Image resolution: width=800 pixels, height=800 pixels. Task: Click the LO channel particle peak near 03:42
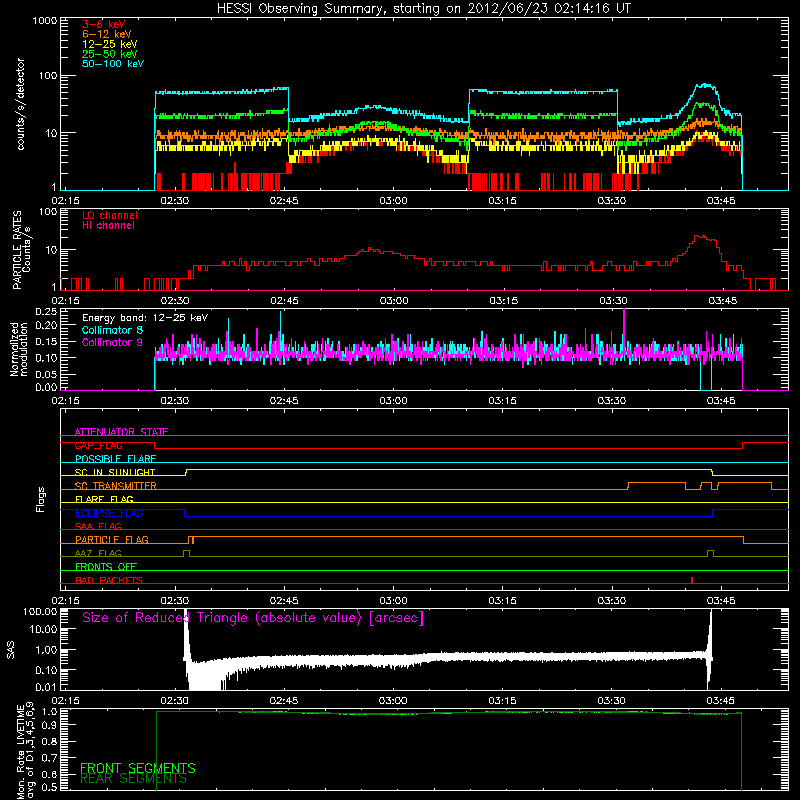click(702, 237)
